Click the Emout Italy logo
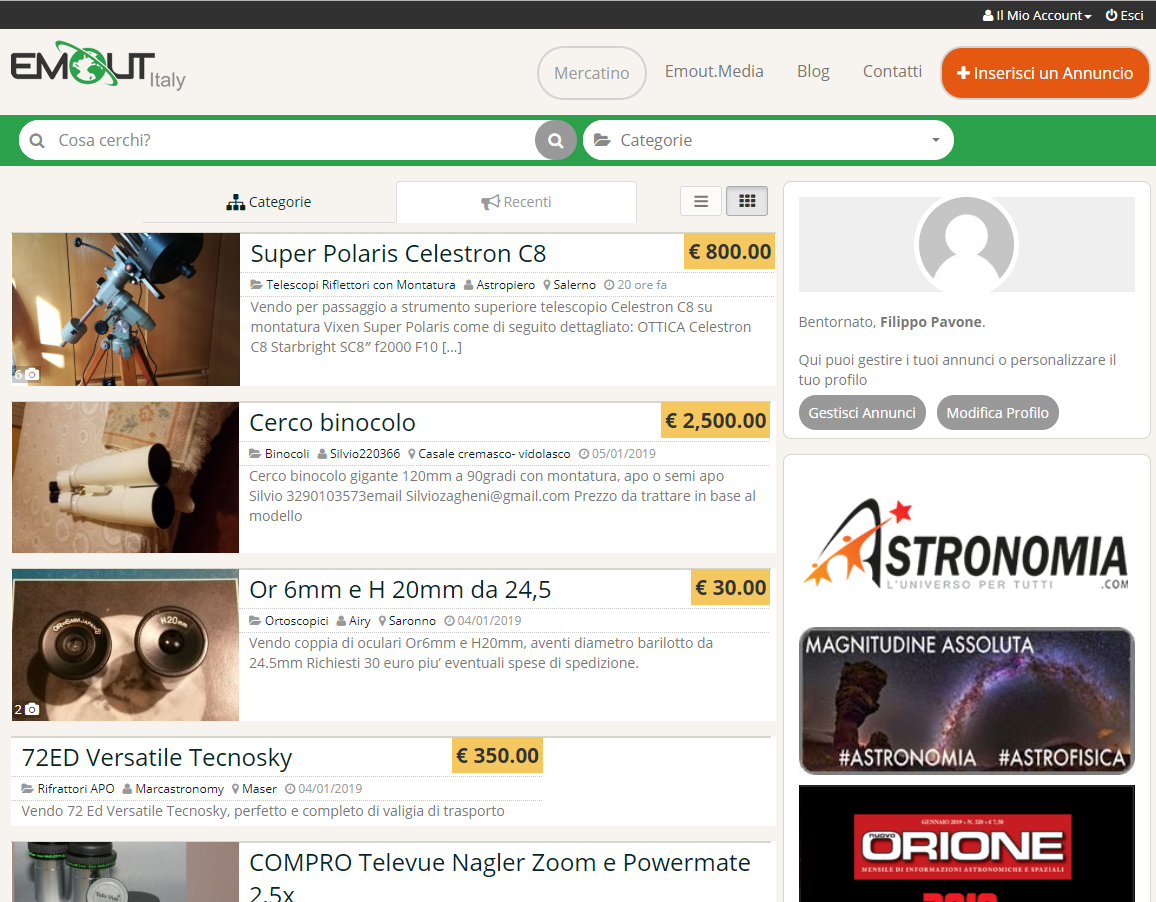The image size is (1156, 902). tap(98, 66)
